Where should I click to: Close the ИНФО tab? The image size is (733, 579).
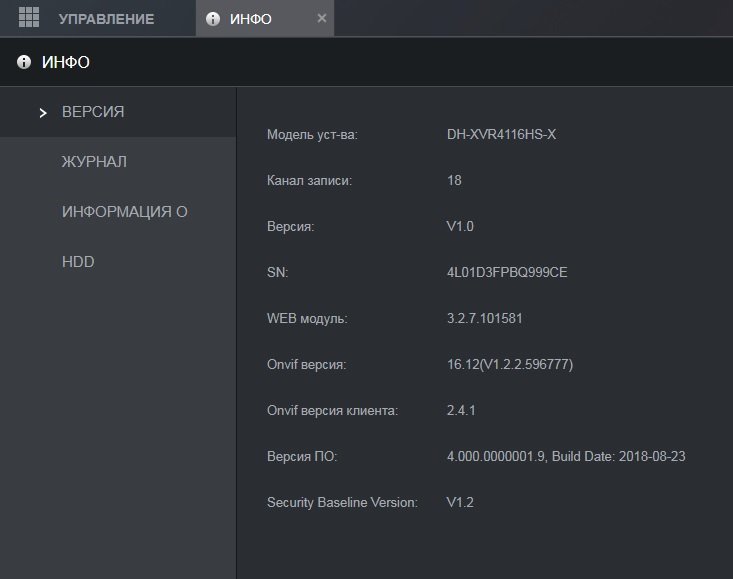pyautogui.click(x=321, y=19)
